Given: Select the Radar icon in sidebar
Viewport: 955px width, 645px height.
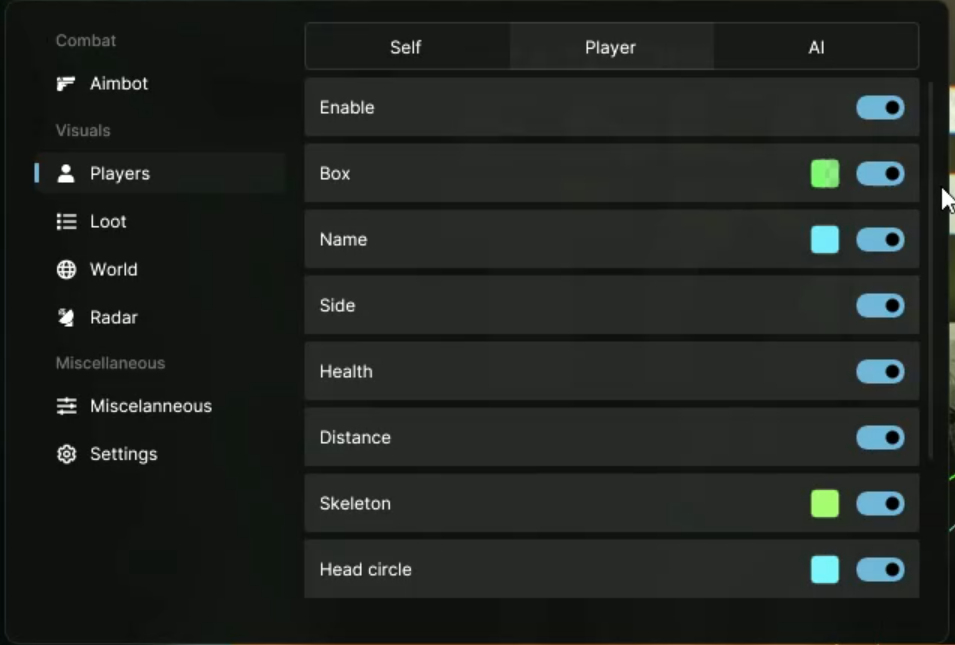Looking at the screenshot, I should (x=66, y=318).
